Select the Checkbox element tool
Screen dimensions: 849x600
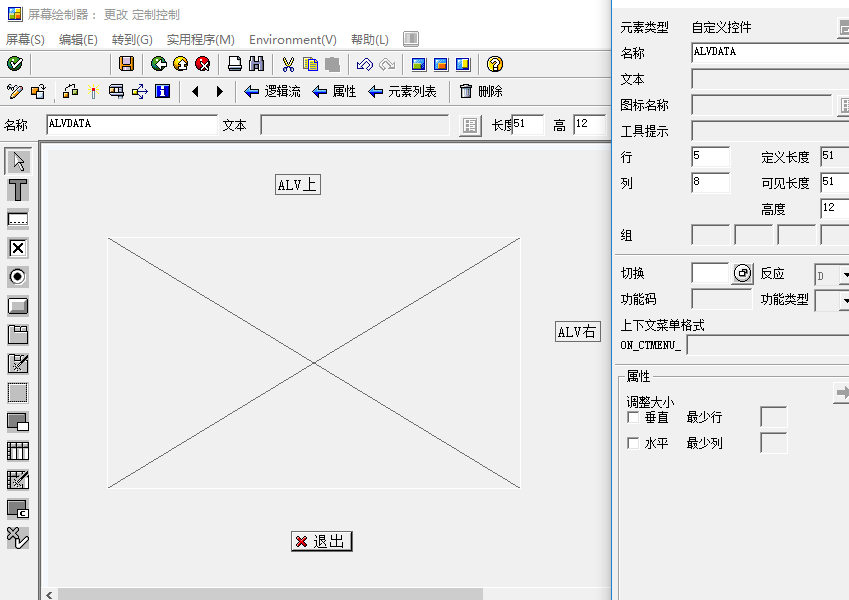coord(16,248)
